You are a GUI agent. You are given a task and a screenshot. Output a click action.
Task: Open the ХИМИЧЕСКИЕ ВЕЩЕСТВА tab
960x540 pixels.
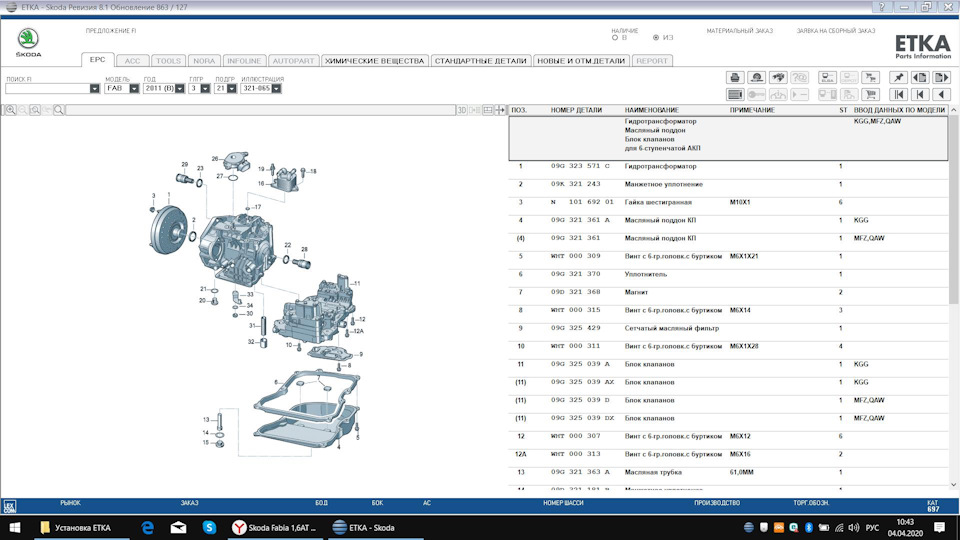point(374,61)
